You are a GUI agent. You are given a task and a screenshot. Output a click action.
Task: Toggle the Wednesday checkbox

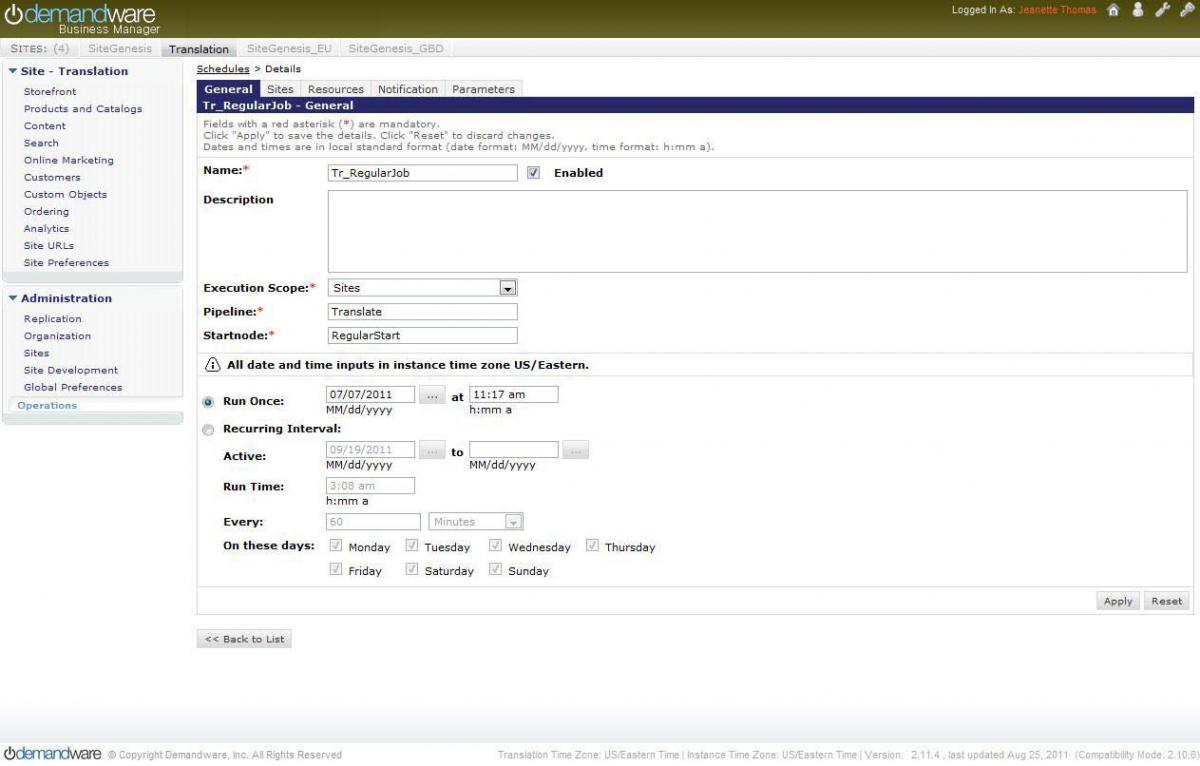495,546
